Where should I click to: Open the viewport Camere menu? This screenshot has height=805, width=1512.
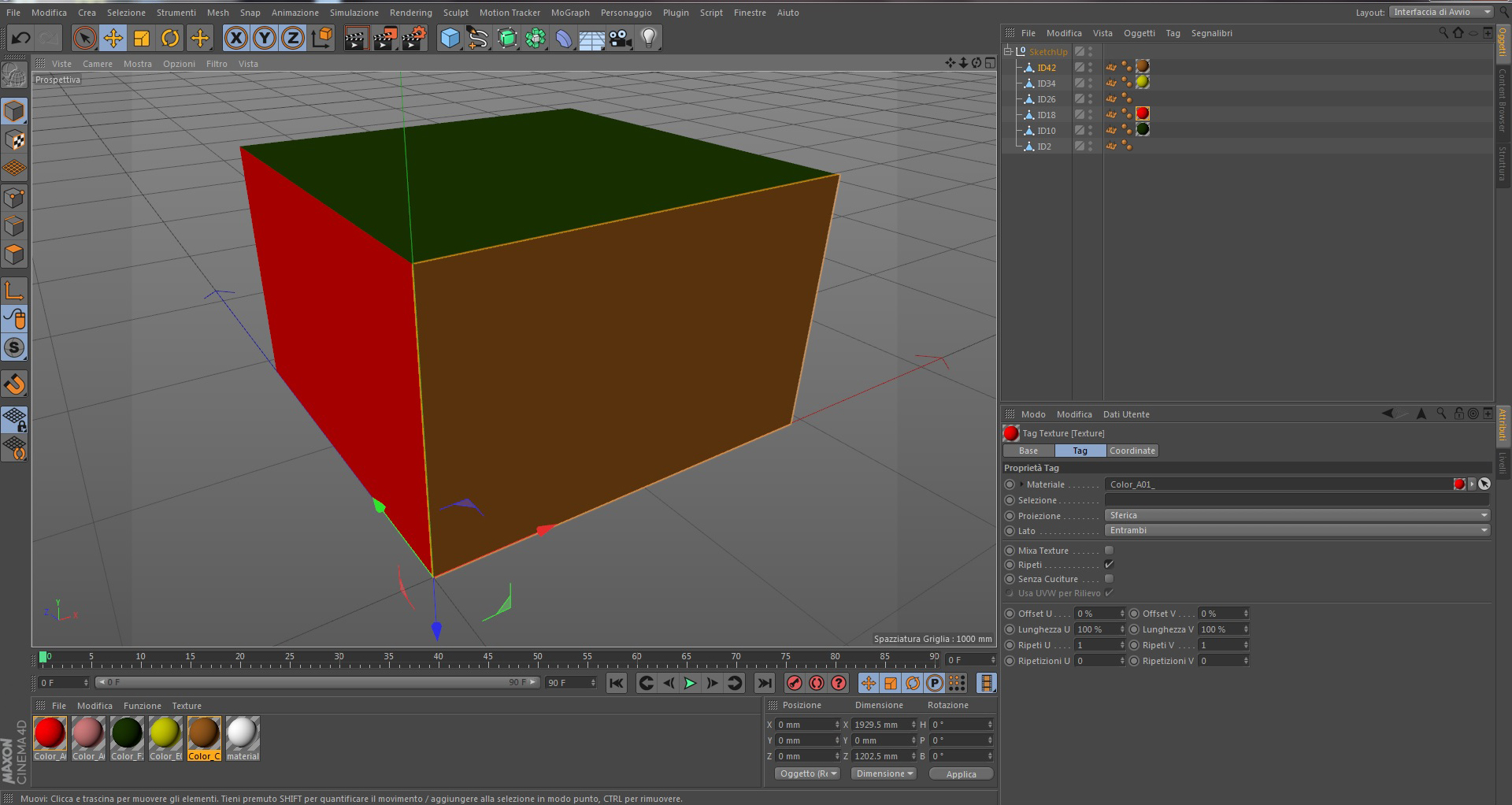coord(98,64)
